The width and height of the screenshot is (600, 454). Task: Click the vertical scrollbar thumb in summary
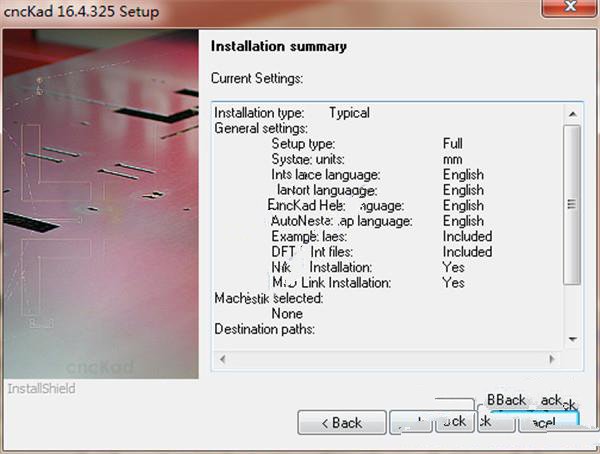click(x=572, y=204)
